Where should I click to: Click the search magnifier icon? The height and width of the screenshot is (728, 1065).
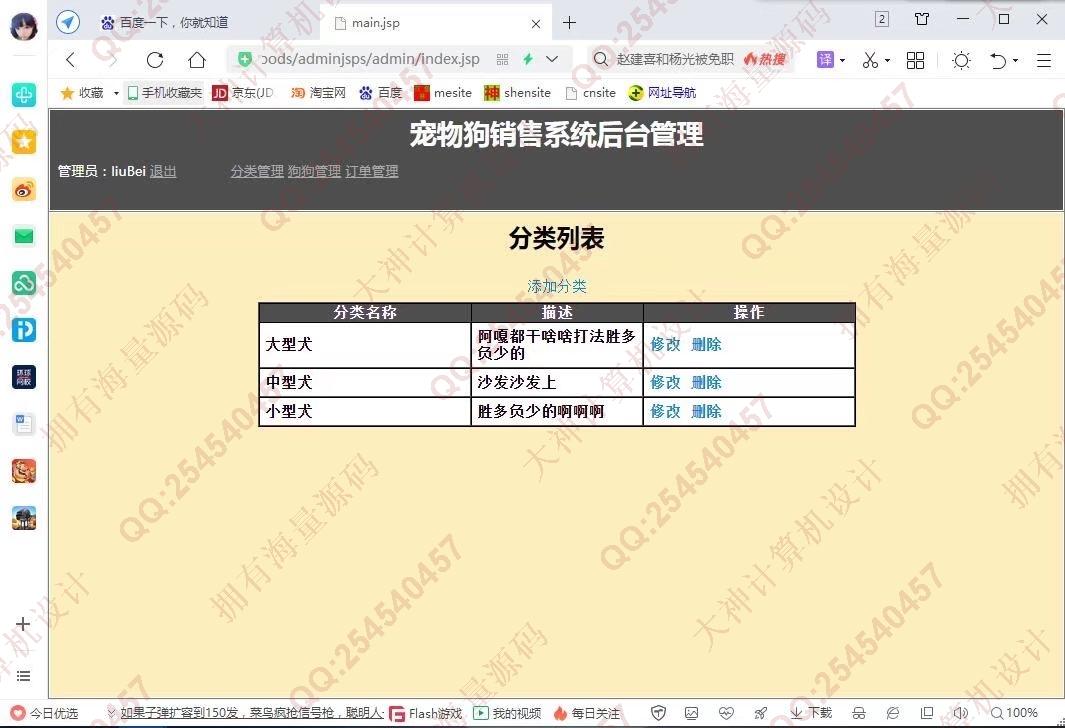[600, 59]
